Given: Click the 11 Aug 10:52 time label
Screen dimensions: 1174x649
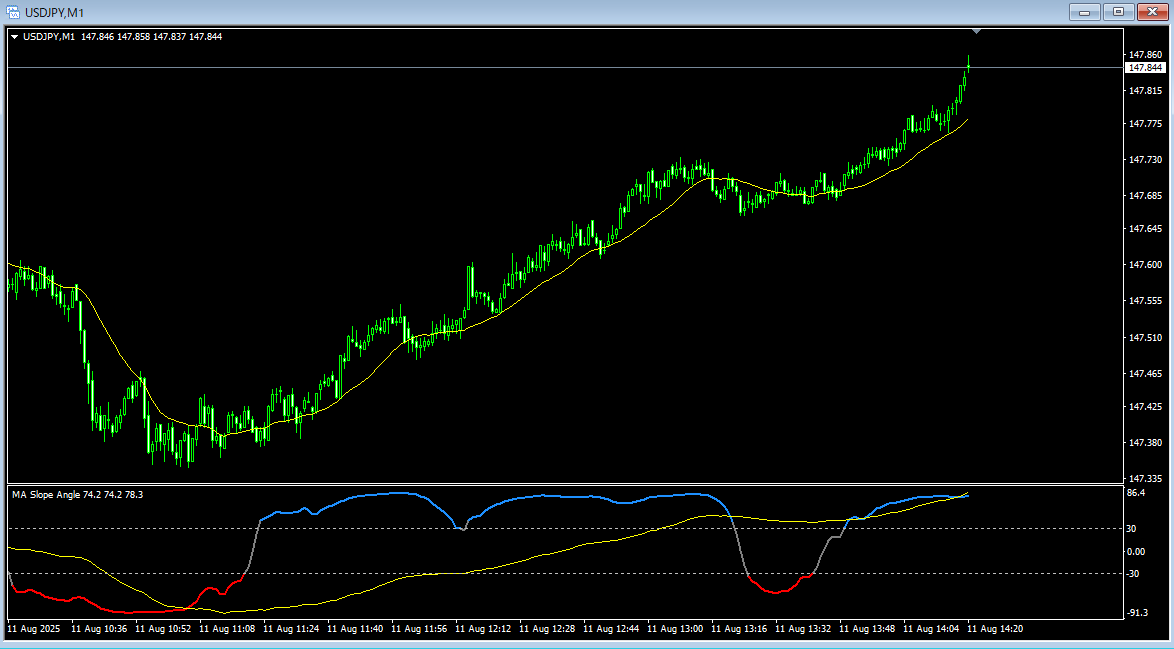Looking at the screenshot, I should [163, 630].
